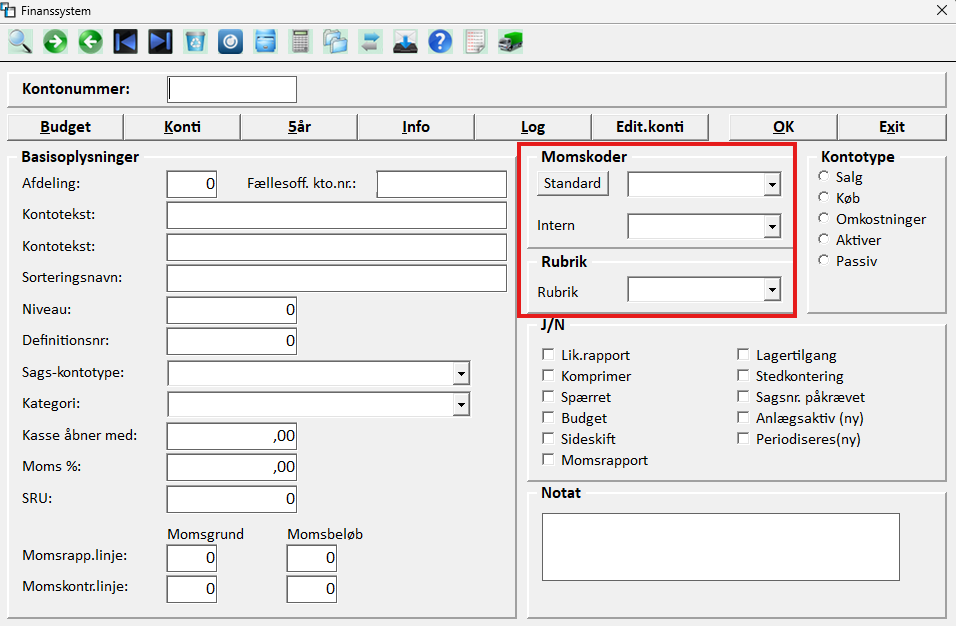This screenshot has width=956, height=626.
Task: Enable the Lik.rapport checkbox
Action: 548,354
